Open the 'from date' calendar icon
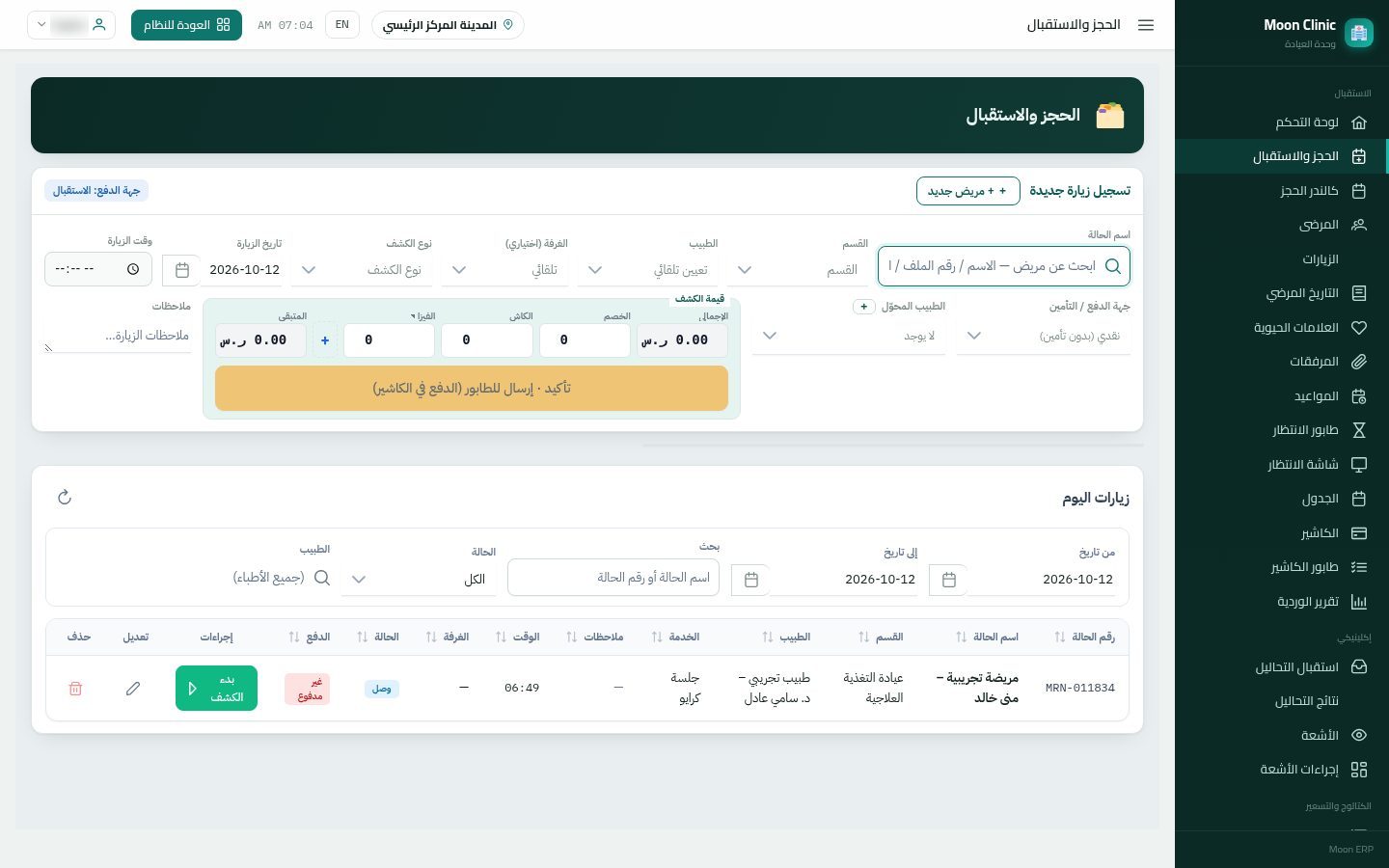This screenshot has height=868, width=1389. pos(949,580)
